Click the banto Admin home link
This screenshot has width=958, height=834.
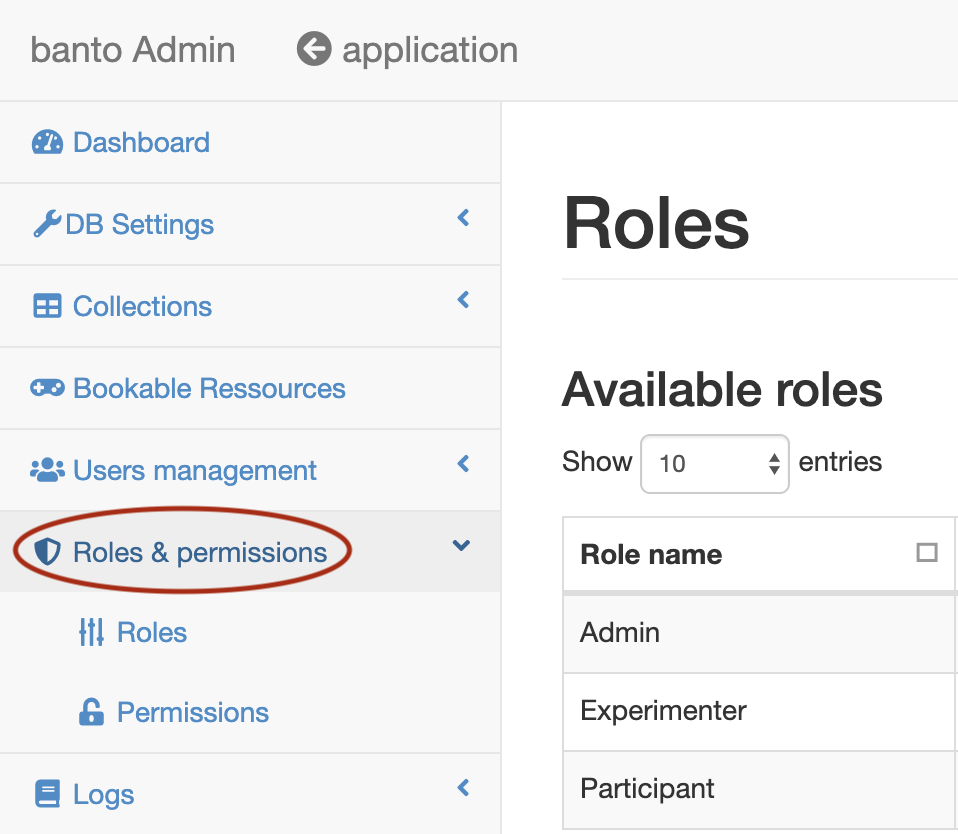point(131,49)
